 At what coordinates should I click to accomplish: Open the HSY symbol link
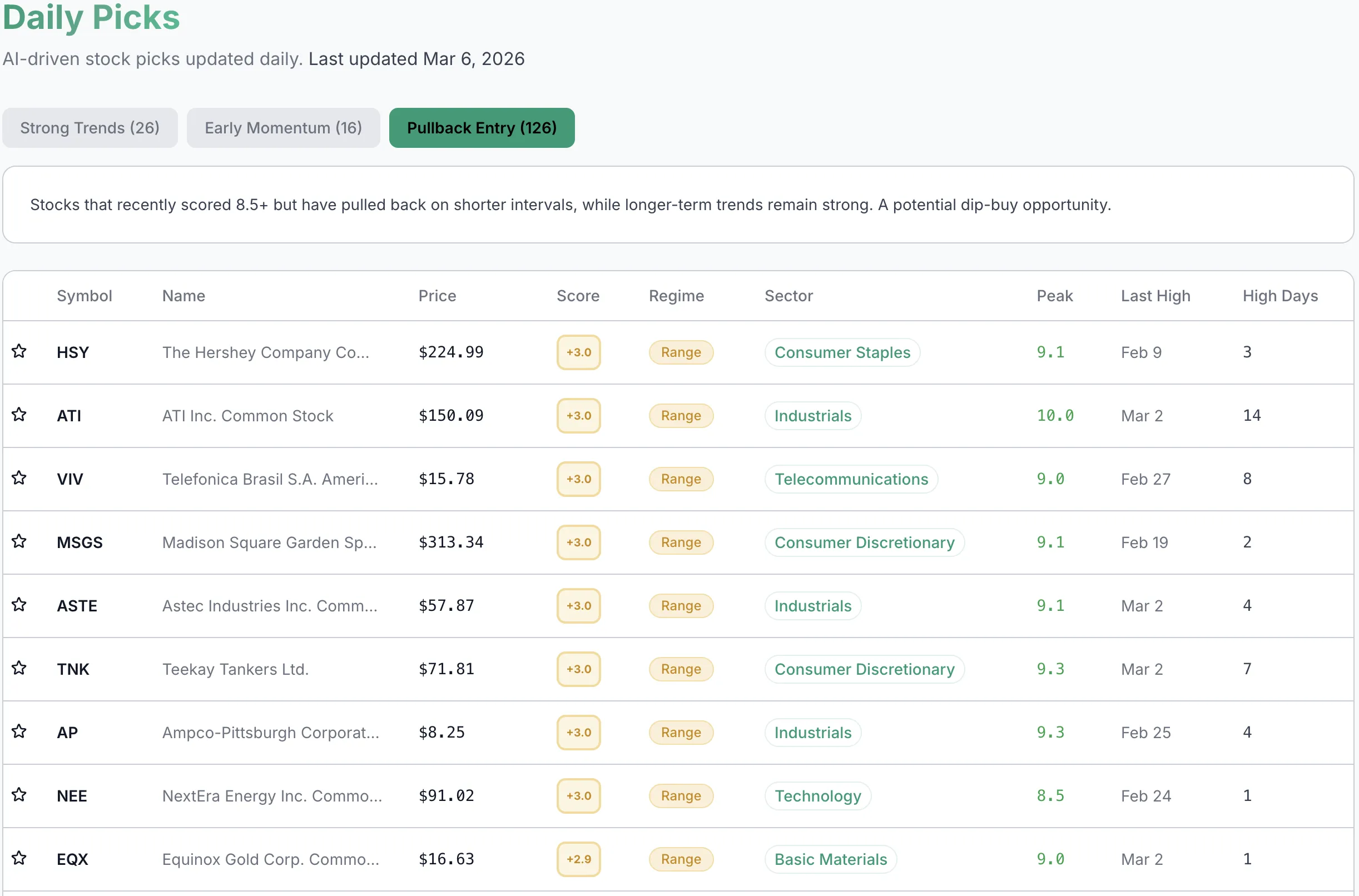(x=73, y=352)
